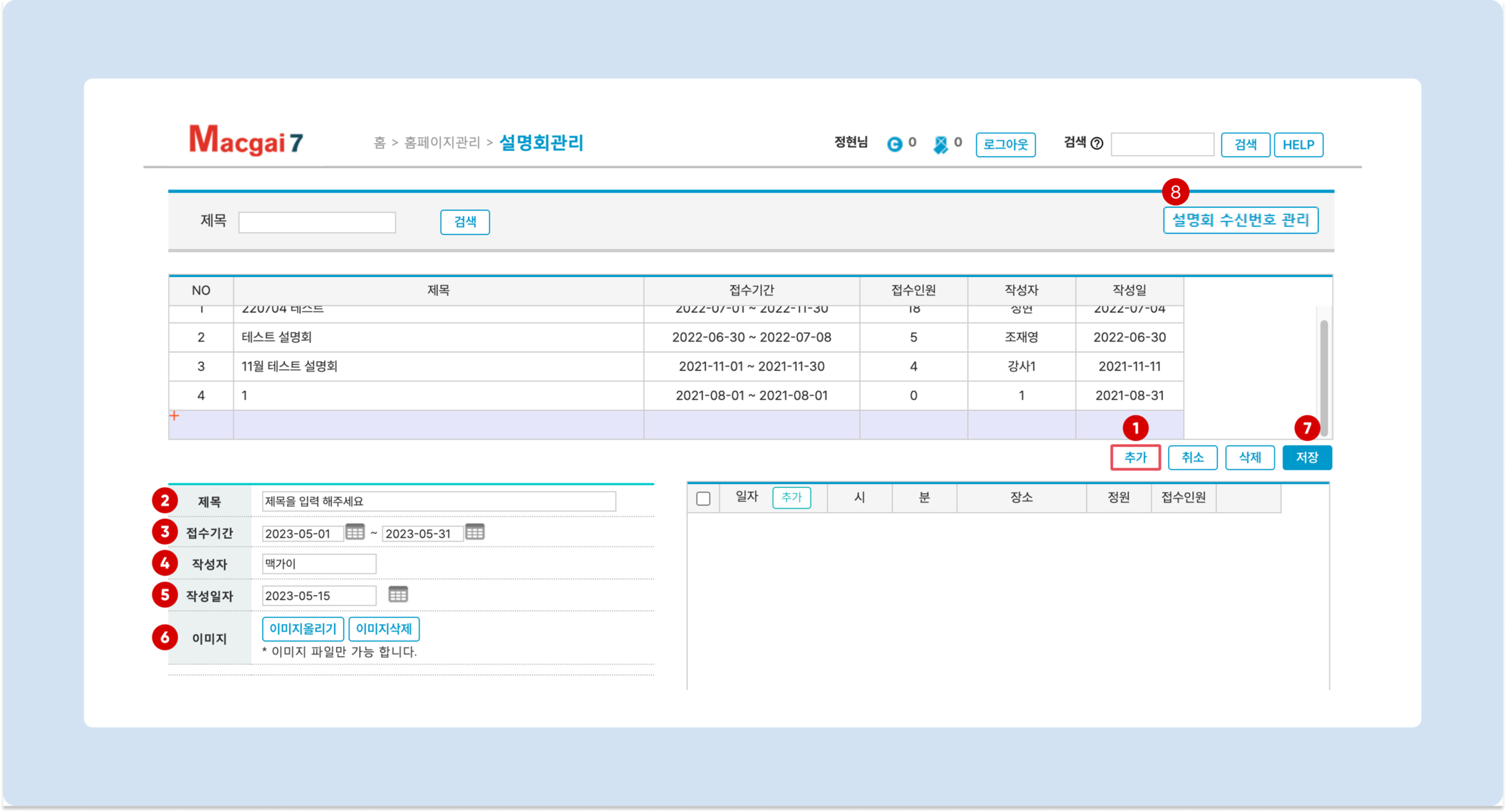
Task: Click 로그아웃 button
Action: [1005, 144]
